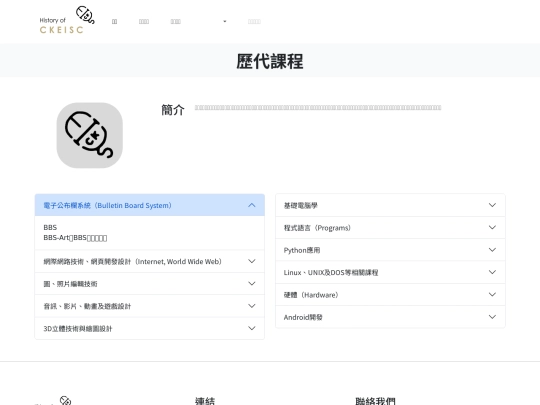Click the chevron on 3D立體技術 row
The image size is (540, 405).
pyautogui.click(x=252, y=329)
